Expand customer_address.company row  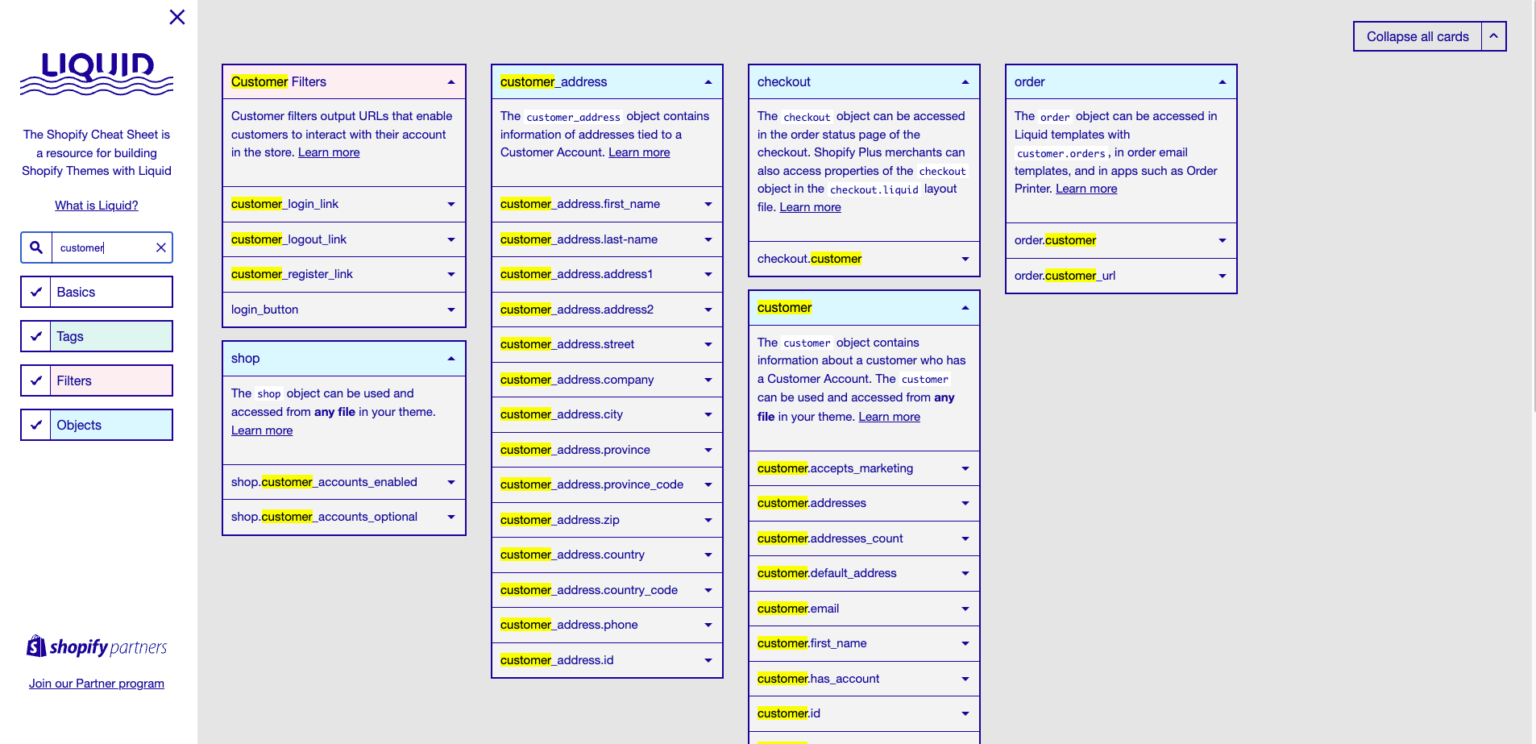607,380
